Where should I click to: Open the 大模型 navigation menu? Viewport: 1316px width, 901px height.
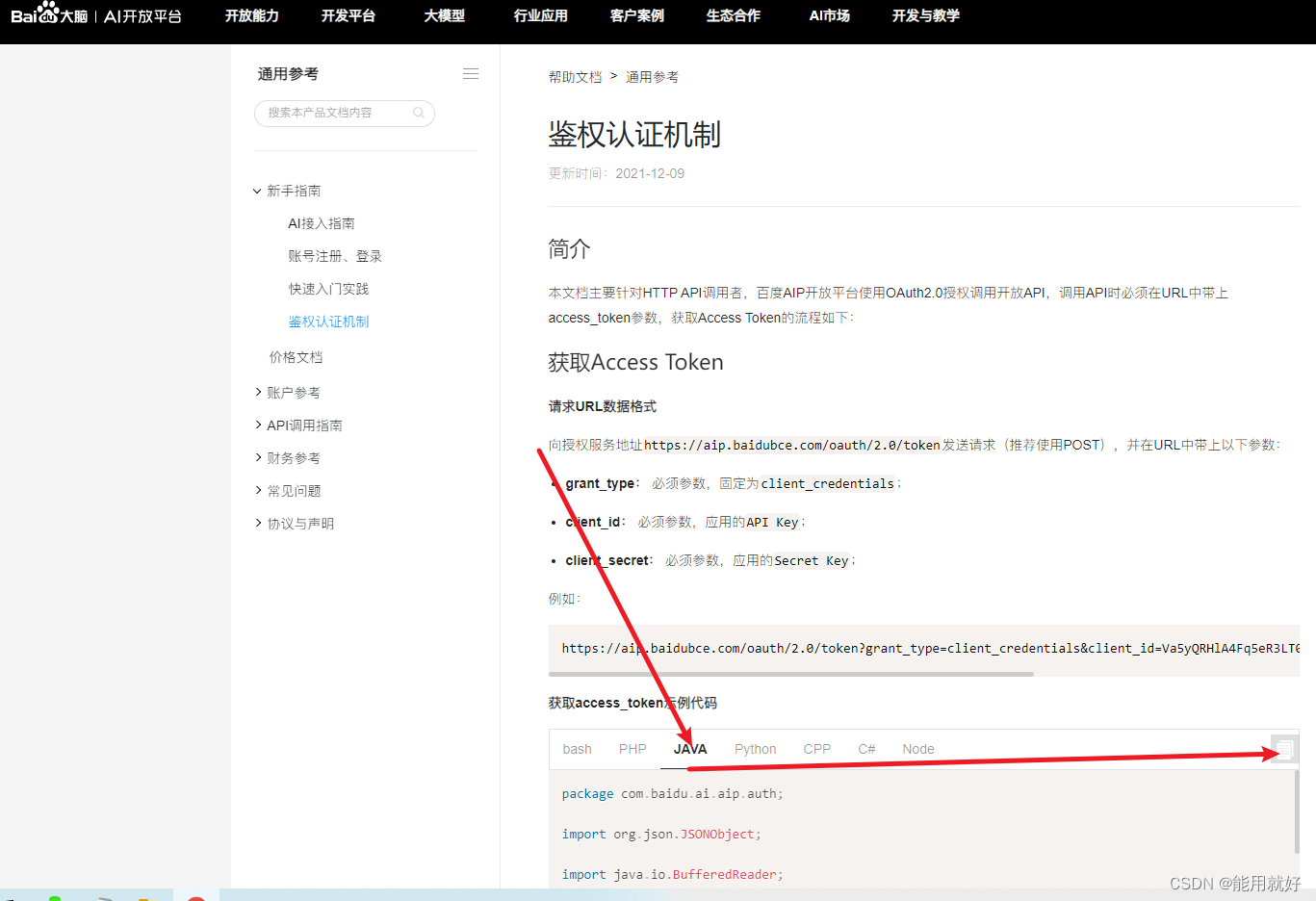[x=445, y=15]
